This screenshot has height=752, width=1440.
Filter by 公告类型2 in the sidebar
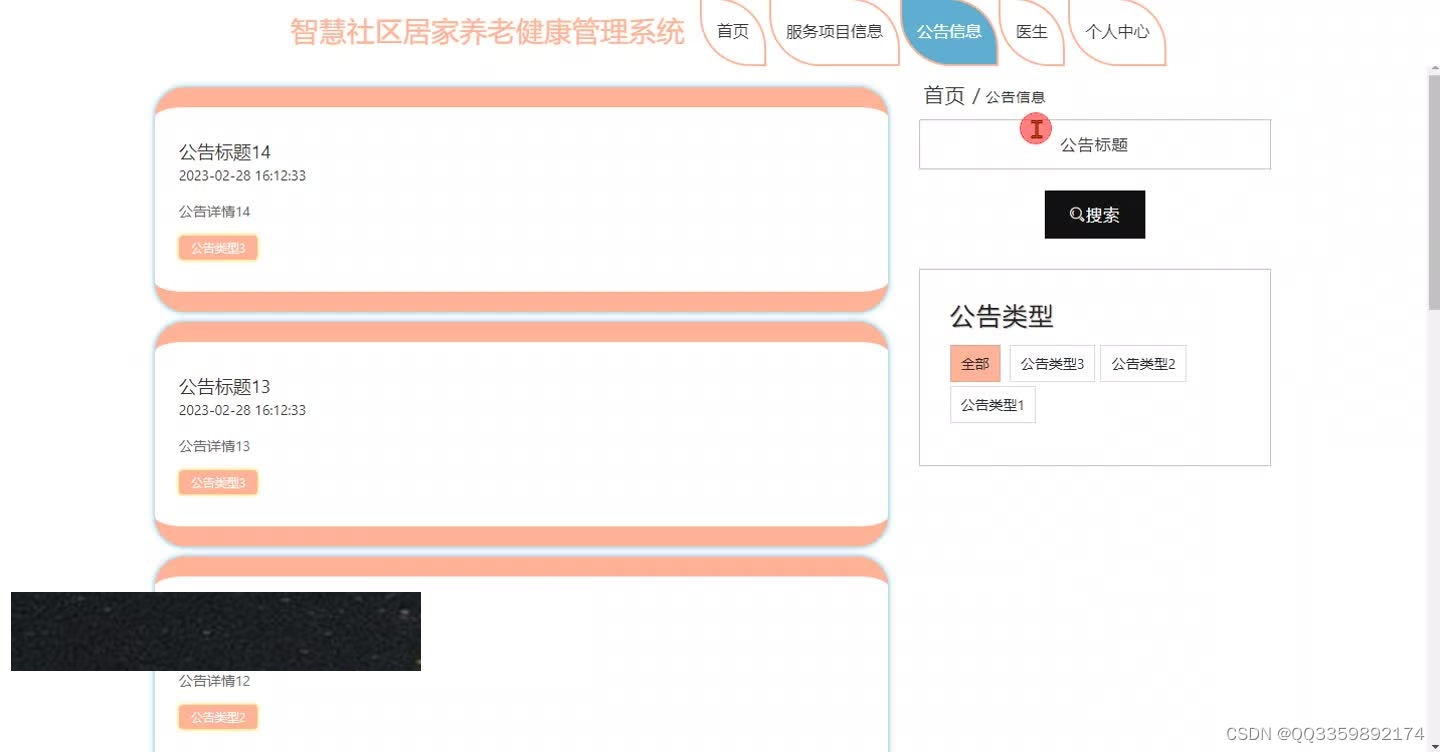click(1143, 364)
